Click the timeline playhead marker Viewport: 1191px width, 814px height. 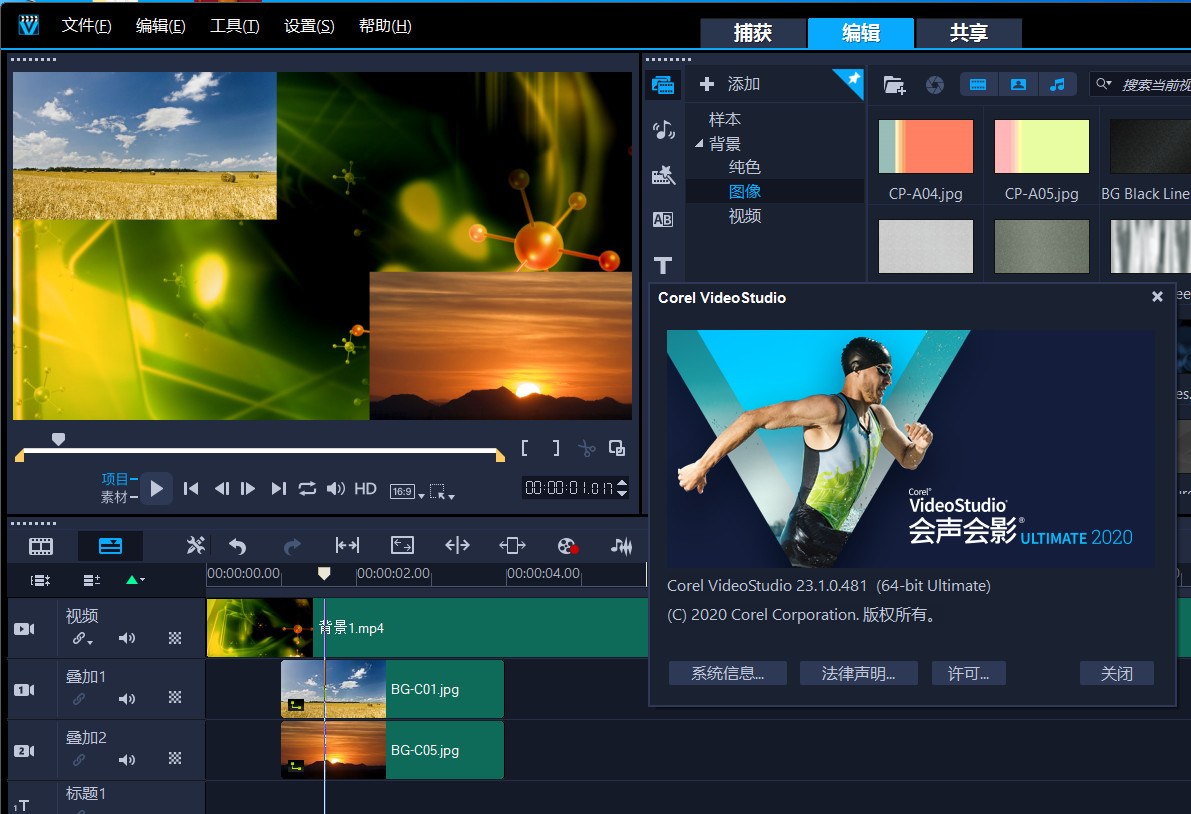[x=324, y=573]
